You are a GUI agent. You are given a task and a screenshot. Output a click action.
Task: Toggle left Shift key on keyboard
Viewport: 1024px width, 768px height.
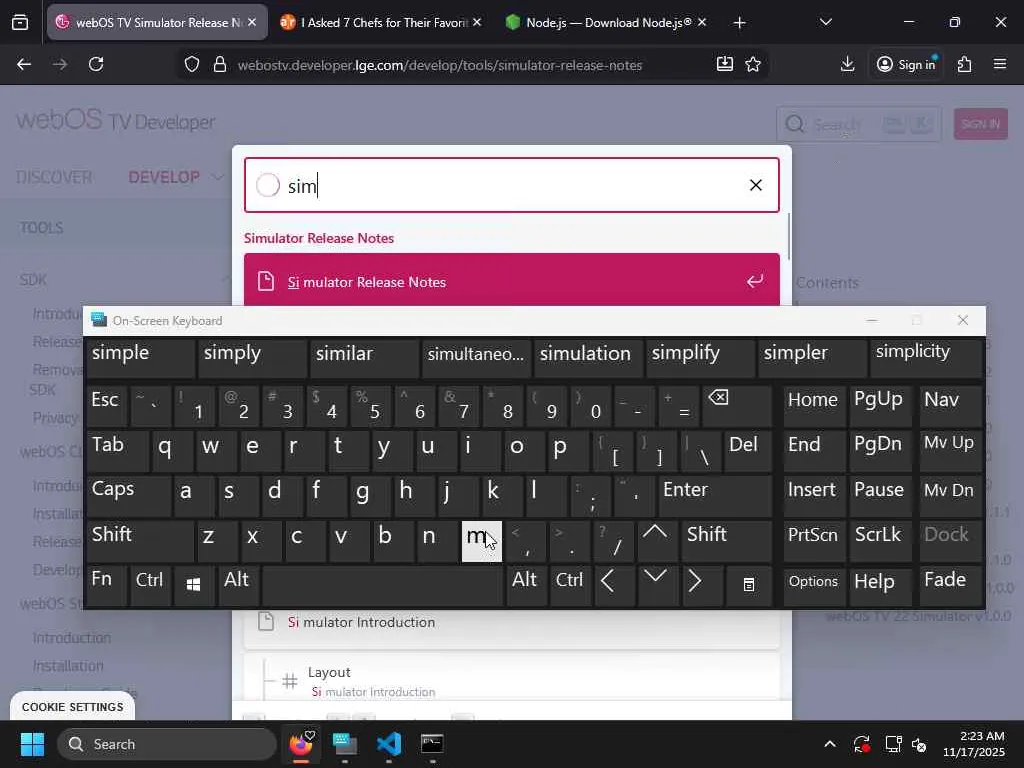tap(140, 541)
